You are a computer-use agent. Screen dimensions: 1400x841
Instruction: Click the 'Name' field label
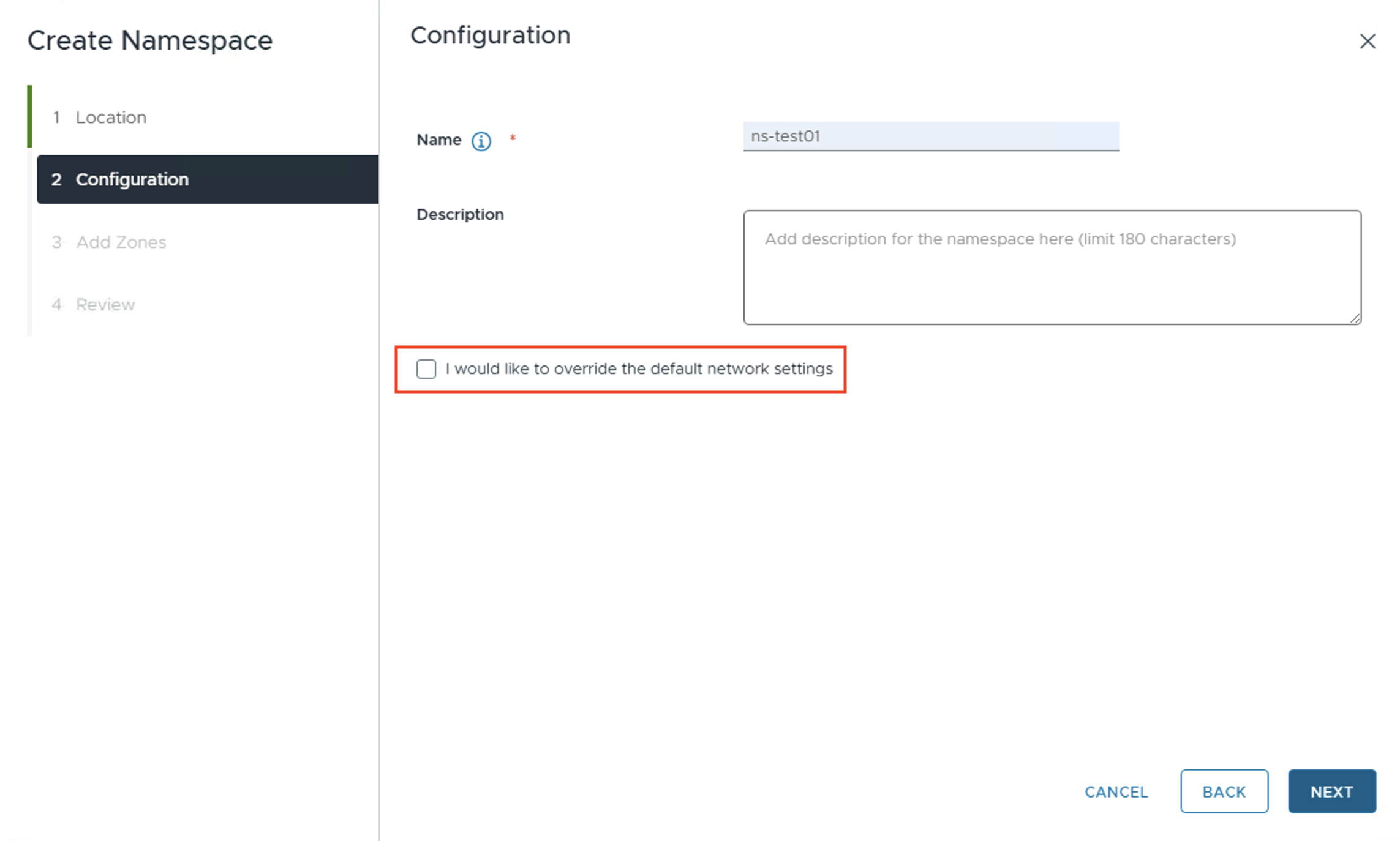[x=438, y=140]
